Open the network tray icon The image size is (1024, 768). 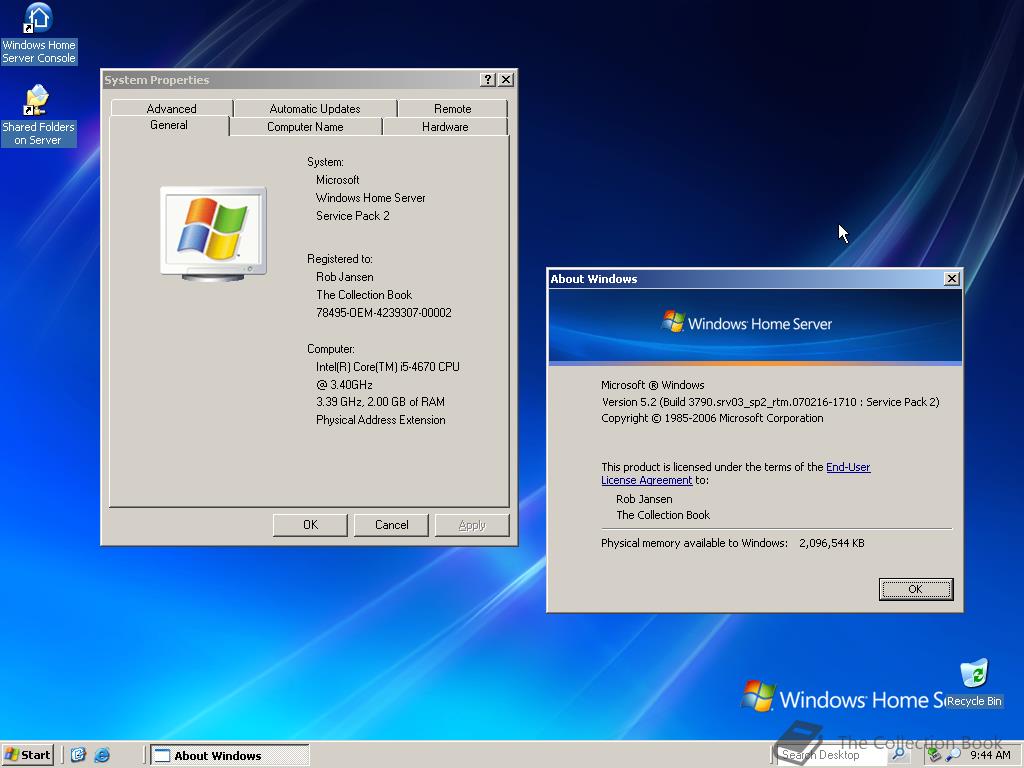point(935,755)
